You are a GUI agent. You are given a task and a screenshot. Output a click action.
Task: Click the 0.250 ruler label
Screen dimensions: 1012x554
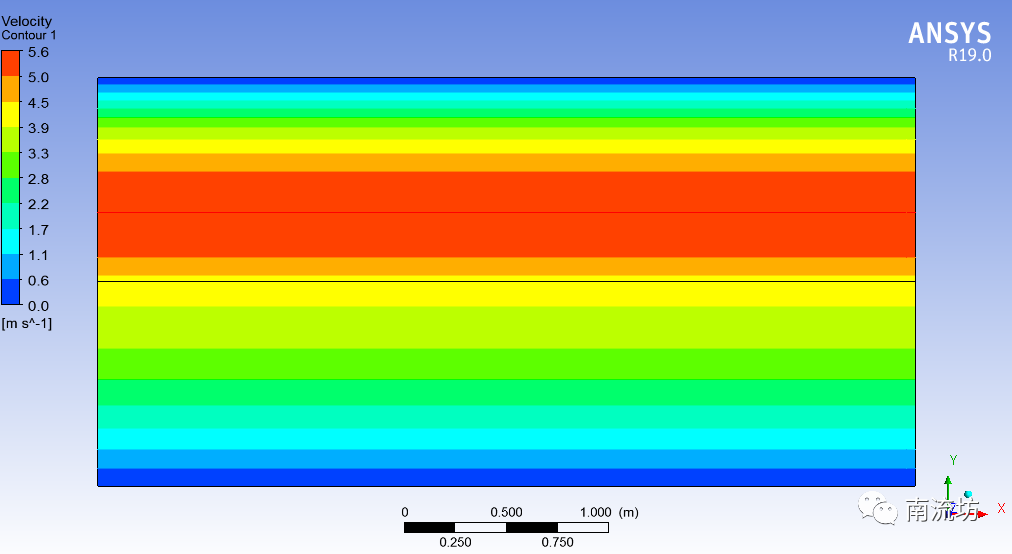click(455, 542)
